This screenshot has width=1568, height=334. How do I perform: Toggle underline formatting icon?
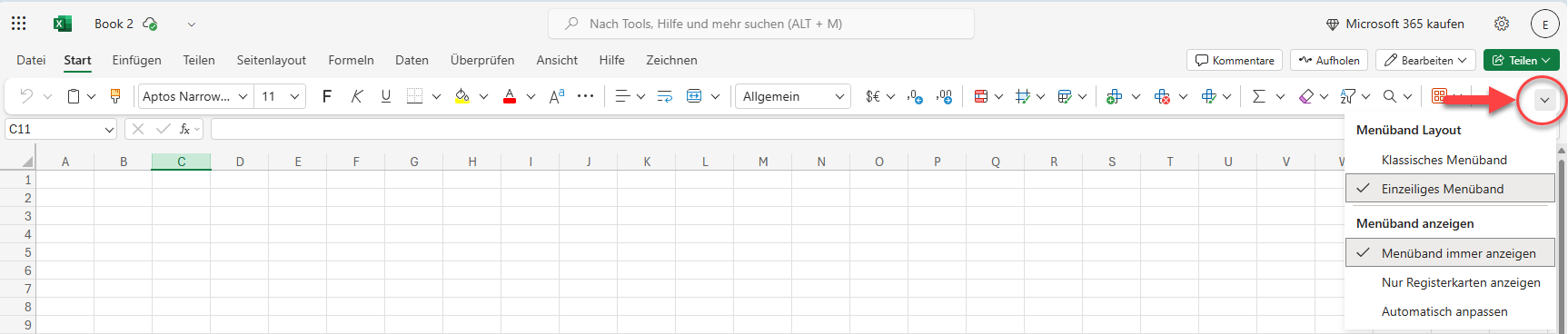386,96
